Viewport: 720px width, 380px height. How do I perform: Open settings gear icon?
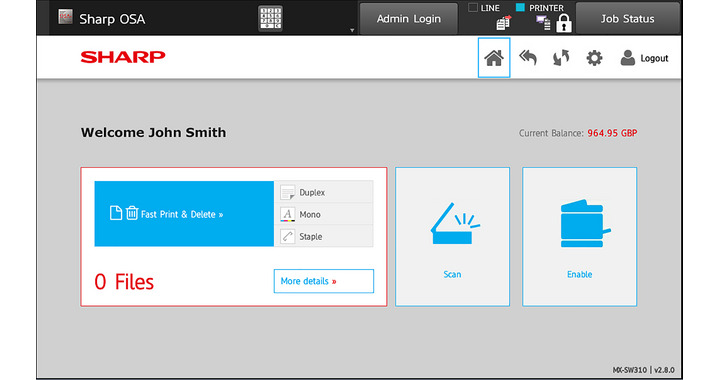pyautogui.click(x=594, y=58)
